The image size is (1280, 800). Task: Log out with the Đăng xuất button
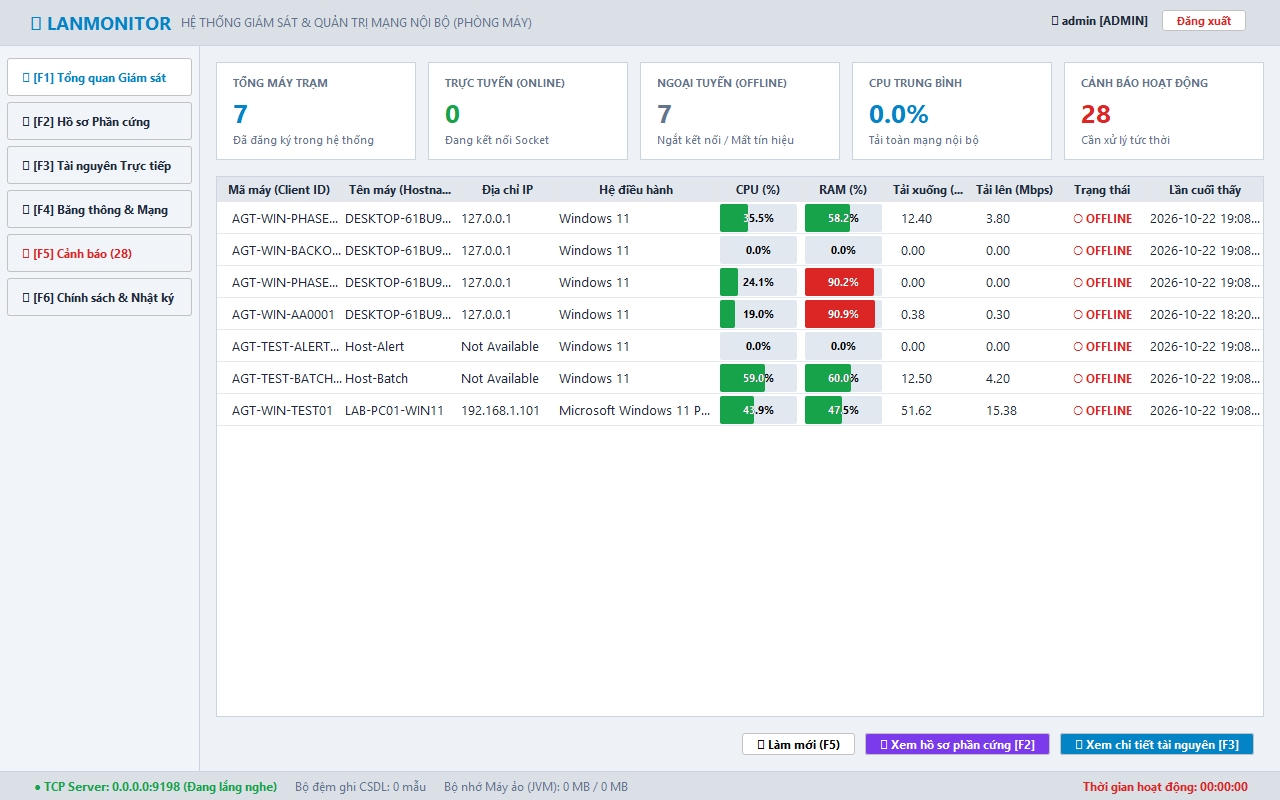point(1204,21)
